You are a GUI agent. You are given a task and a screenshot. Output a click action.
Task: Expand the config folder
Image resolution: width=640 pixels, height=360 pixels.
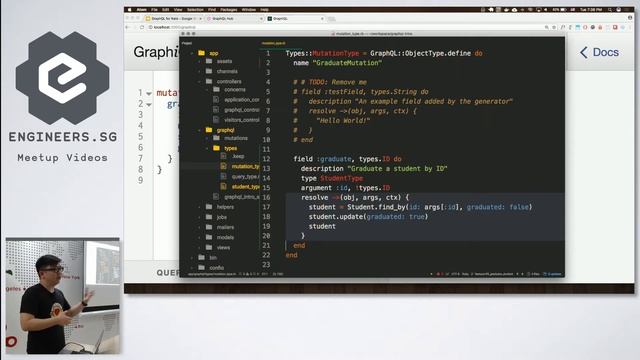coord(192,268)
